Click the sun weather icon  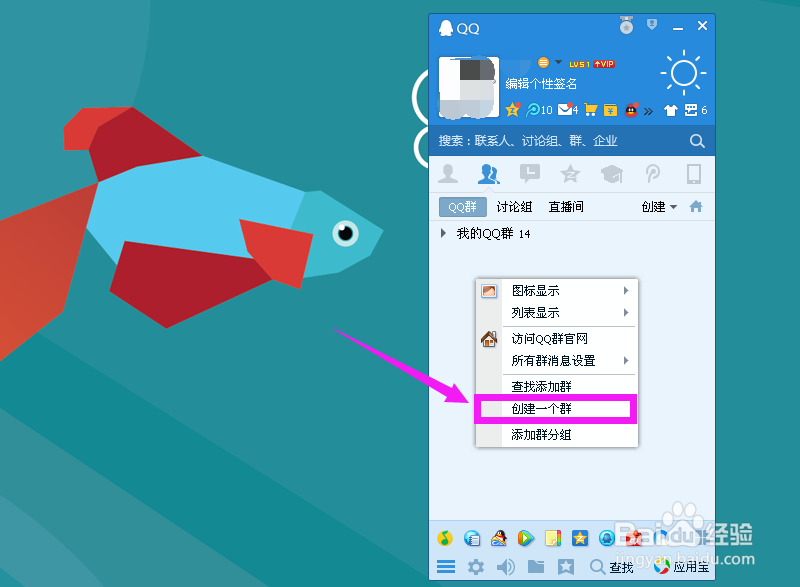(x=684, y=73)
